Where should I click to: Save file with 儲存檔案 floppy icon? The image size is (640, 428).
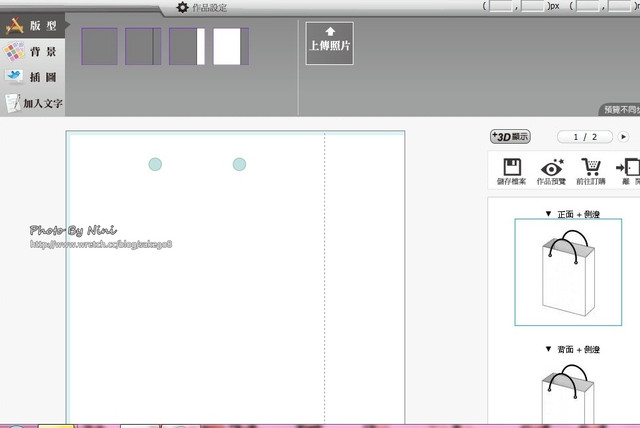pyautogui.click(x=511, y=171)
